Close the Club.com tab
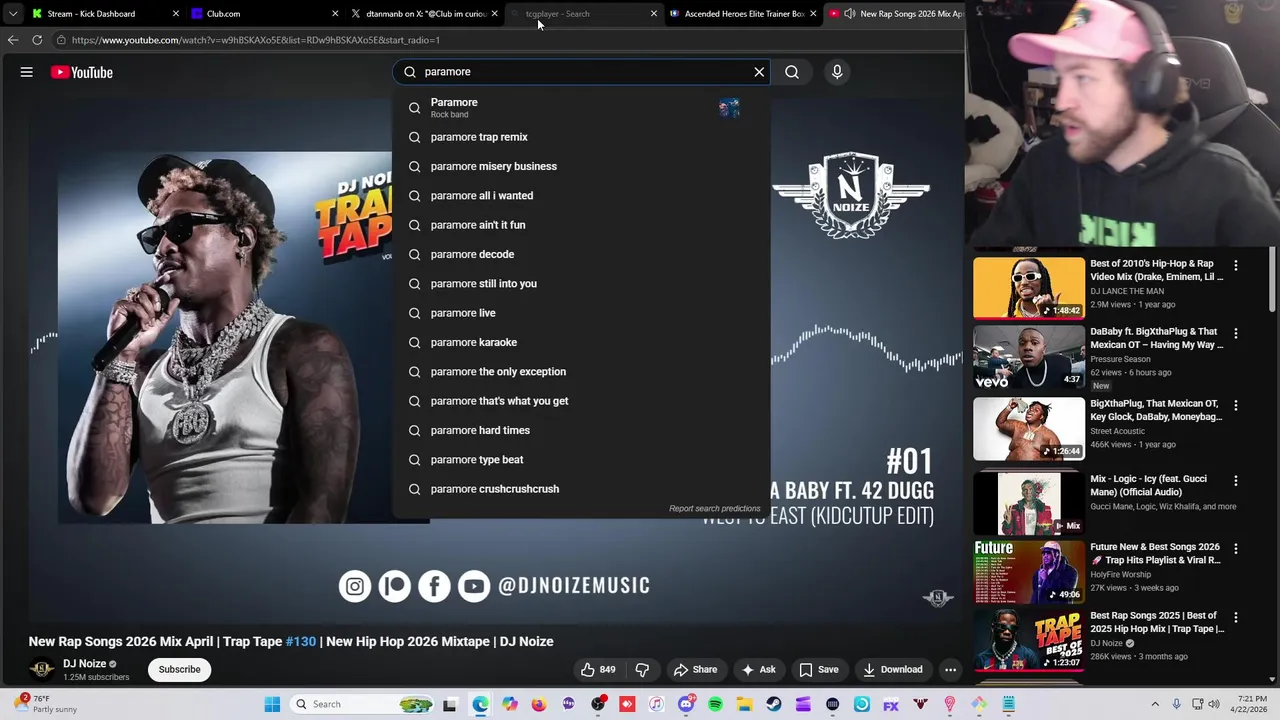 [335, 14]
